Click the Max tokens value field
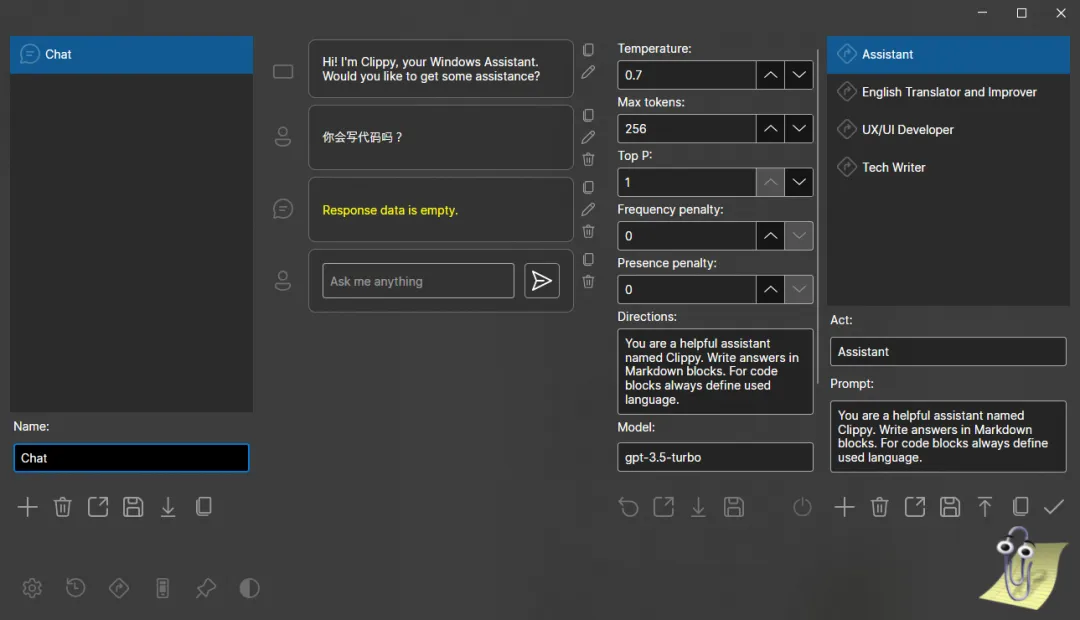The width and height of the screenshot is (1080, 620). pos(687,129)
